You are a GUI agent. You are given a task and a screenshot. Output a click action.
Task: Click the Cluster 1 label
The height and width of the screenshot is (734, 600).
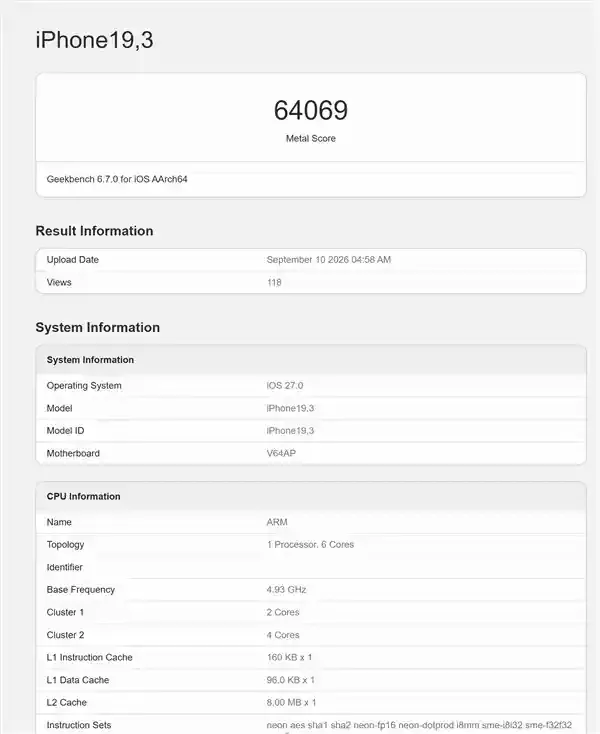65,612
